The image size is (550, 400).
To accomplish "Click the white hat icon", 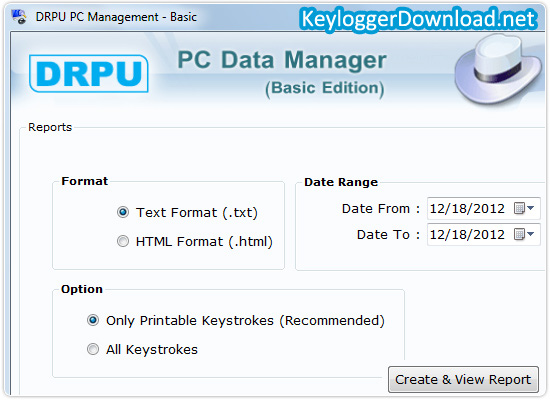I will click(498, 69).
